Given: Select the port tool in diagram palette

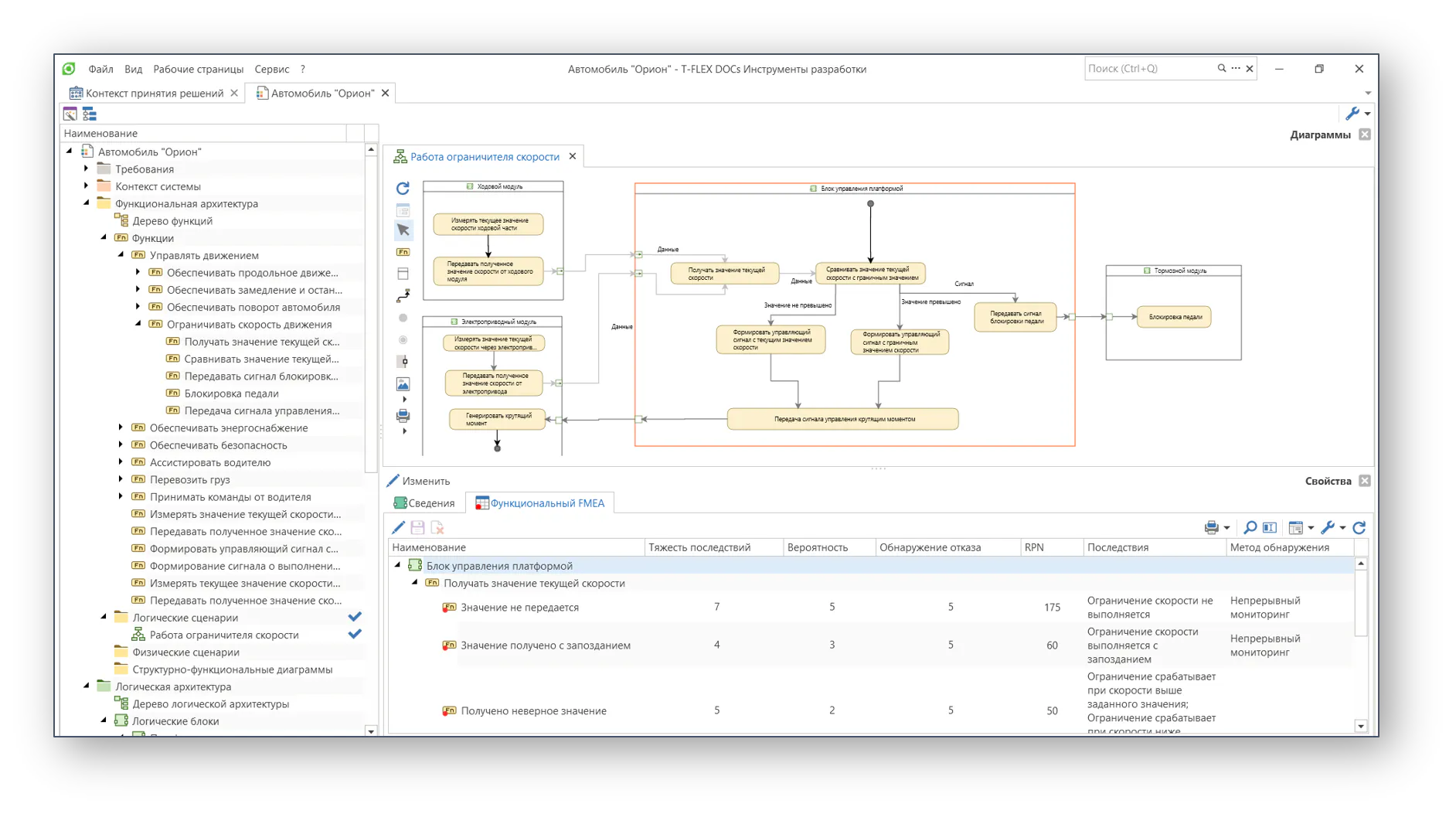Looking at the screenshot, I should 403,362.
